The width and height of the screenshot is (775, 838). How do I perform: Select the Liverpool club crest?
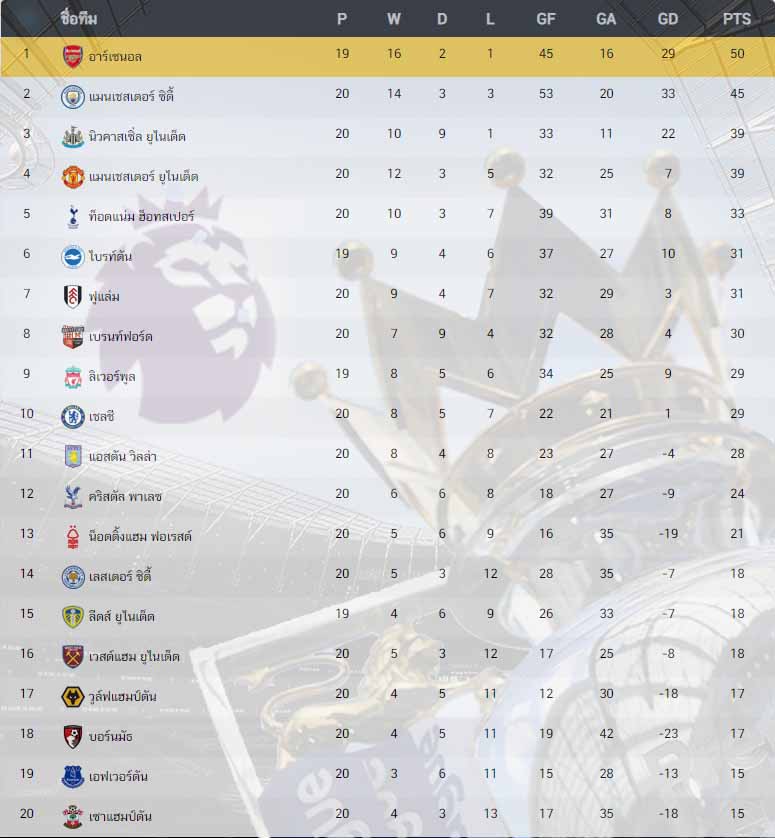coord(73,377)
